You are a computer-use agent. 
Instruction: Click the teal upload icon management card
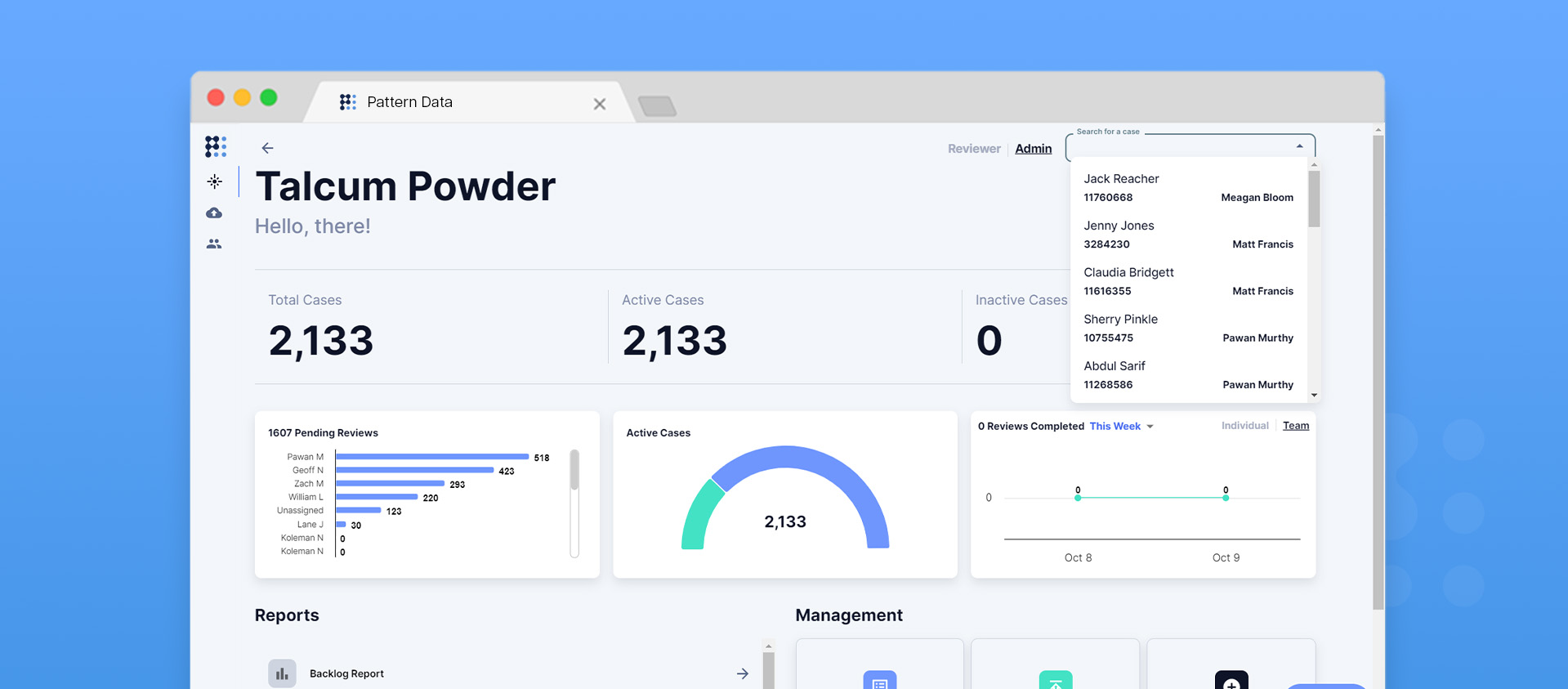(x=1056, y=680)
